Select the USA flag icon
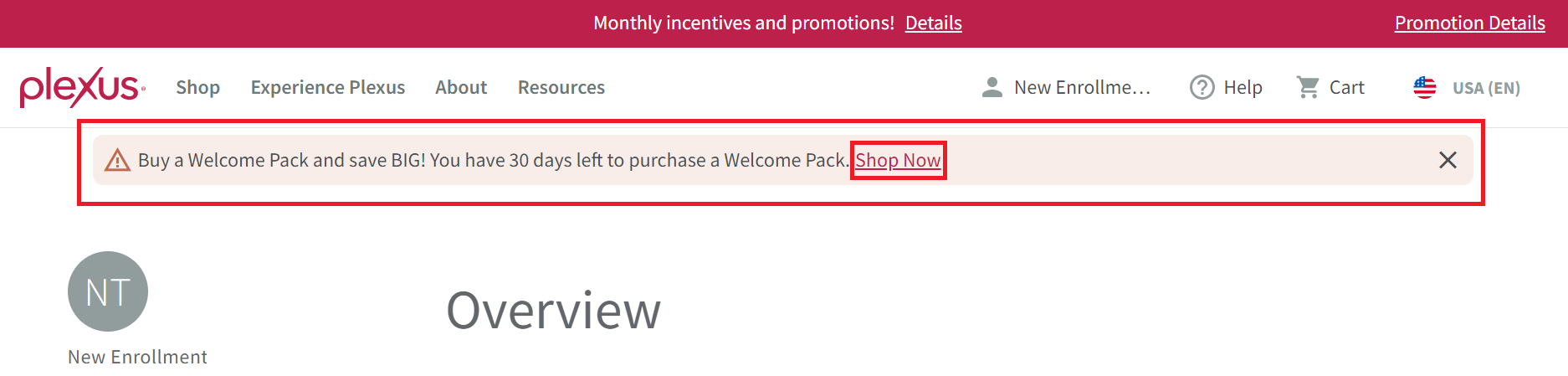 [1425, 87]
